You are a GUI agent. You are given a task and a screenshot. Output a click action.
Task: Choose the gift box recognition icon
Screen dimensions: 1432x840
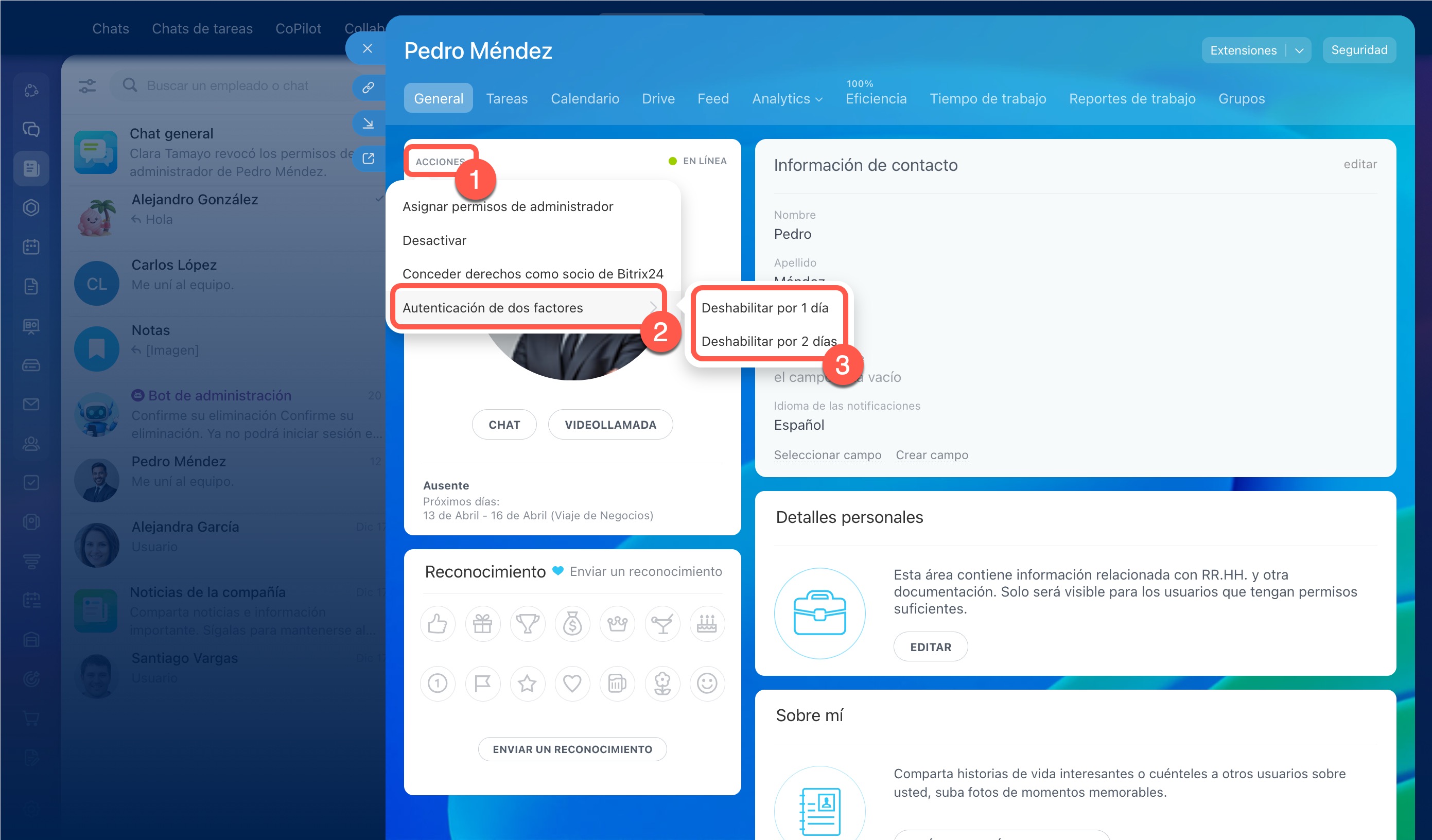coord(482,624)
